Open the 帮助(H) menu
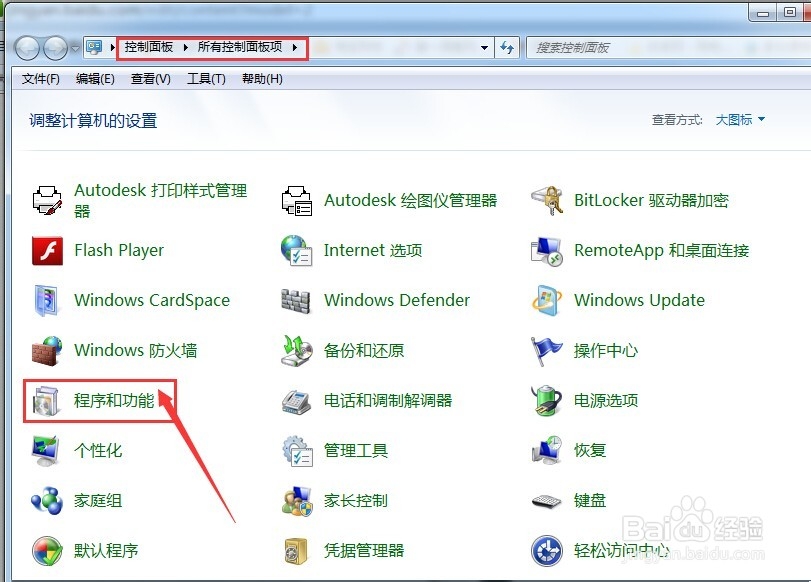 click(262, 79)
